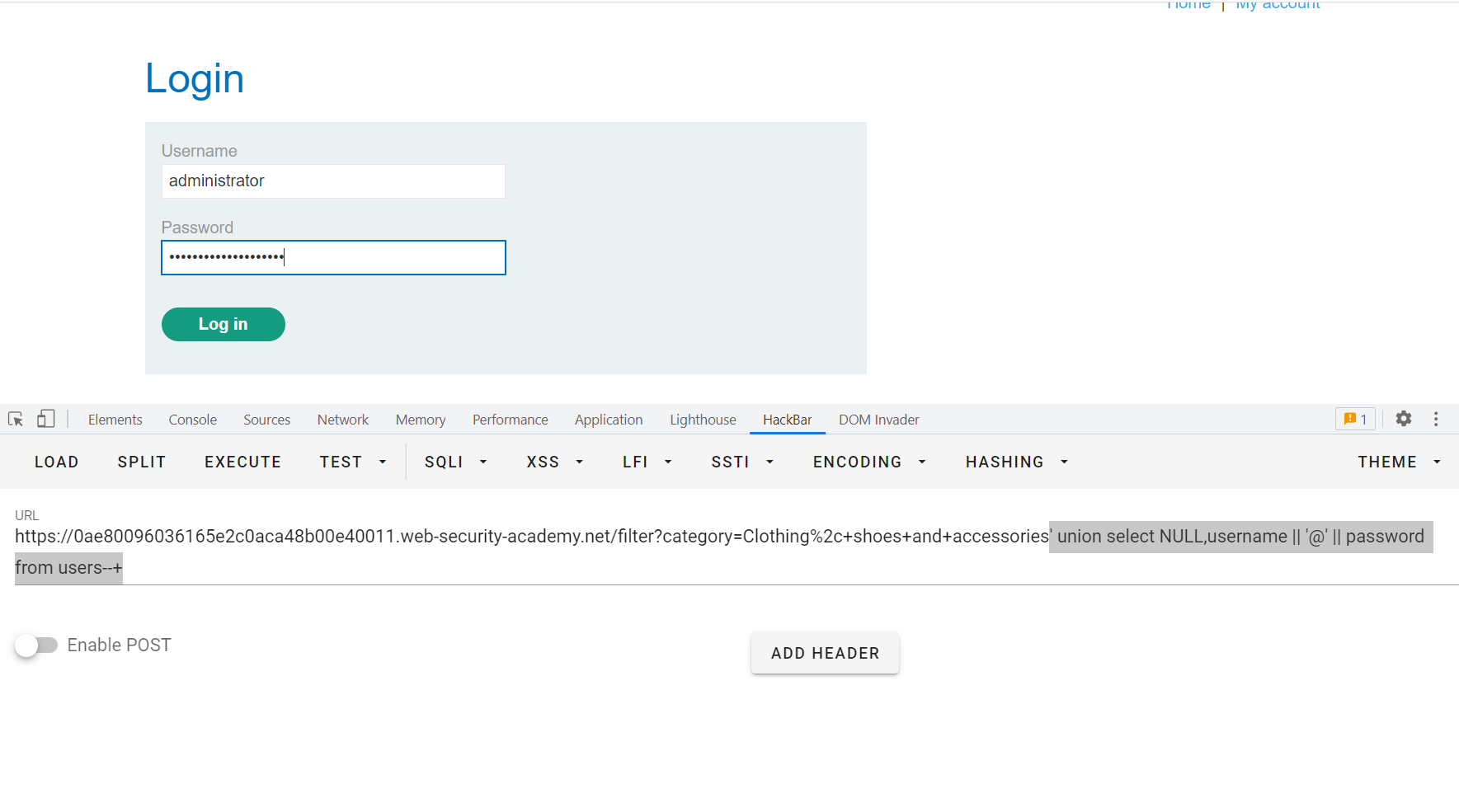Click the TEST button label

coord(341,462)
